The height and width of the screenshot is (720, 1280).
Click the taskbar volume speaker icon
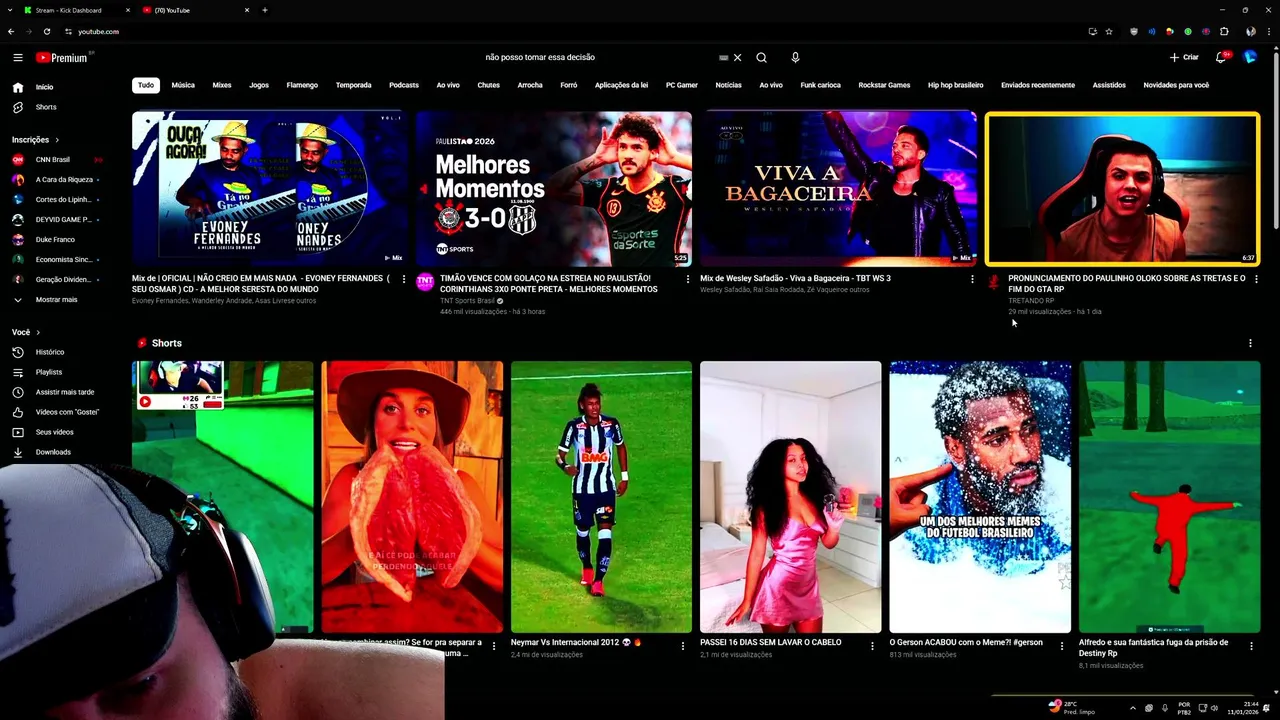1214,708
